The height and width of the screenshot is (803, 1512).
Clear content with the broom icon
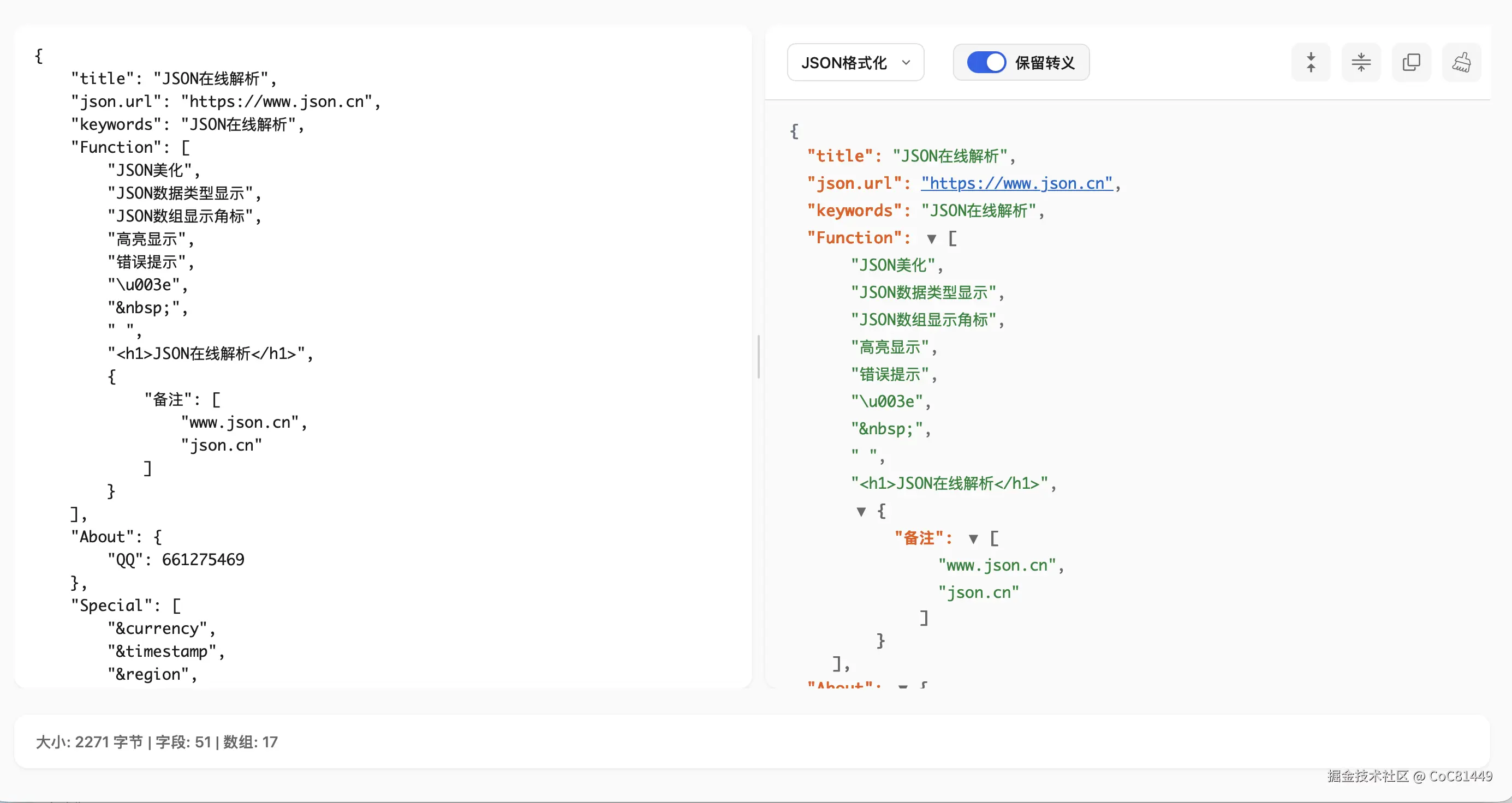coord(1461,62)
